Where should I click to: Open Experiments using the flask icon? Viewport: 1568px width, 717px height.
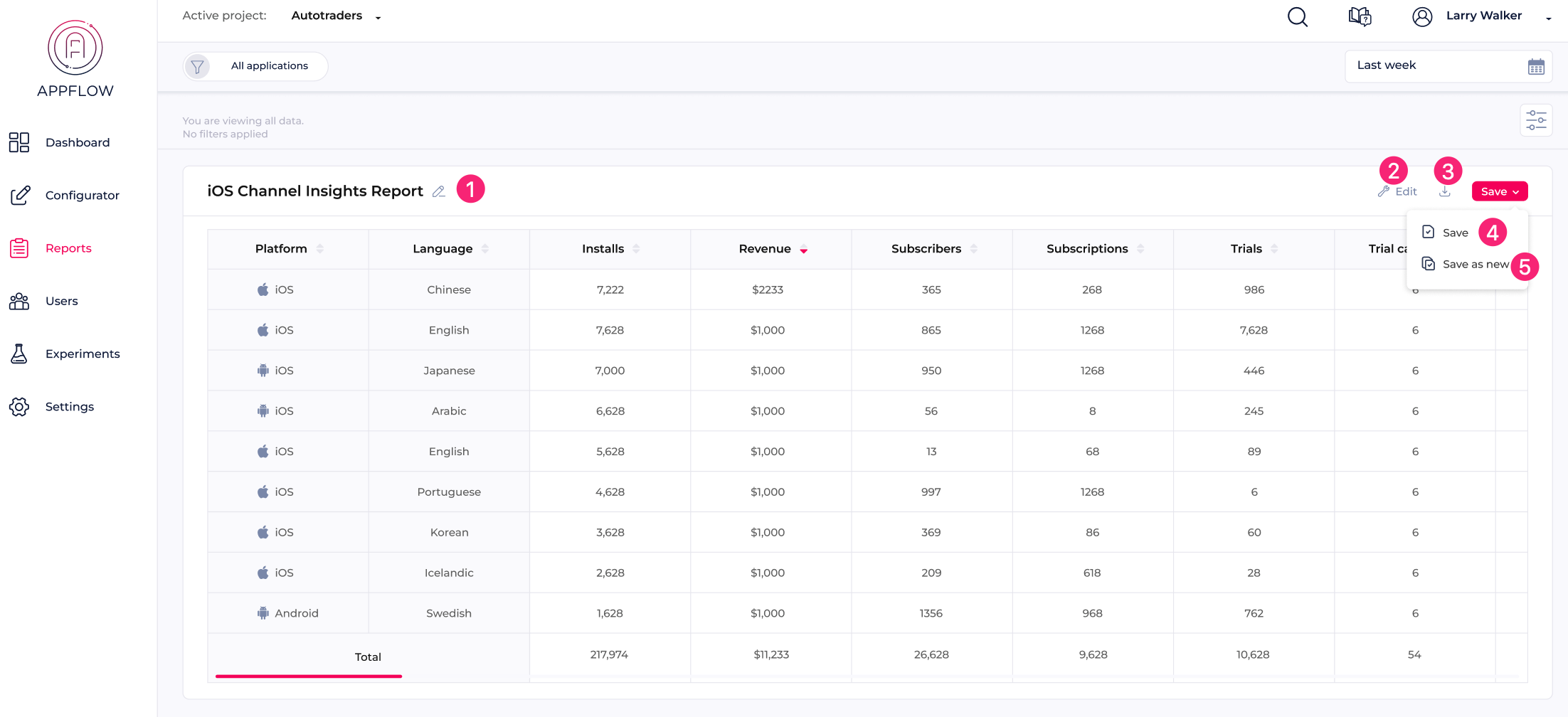point(19,354)
